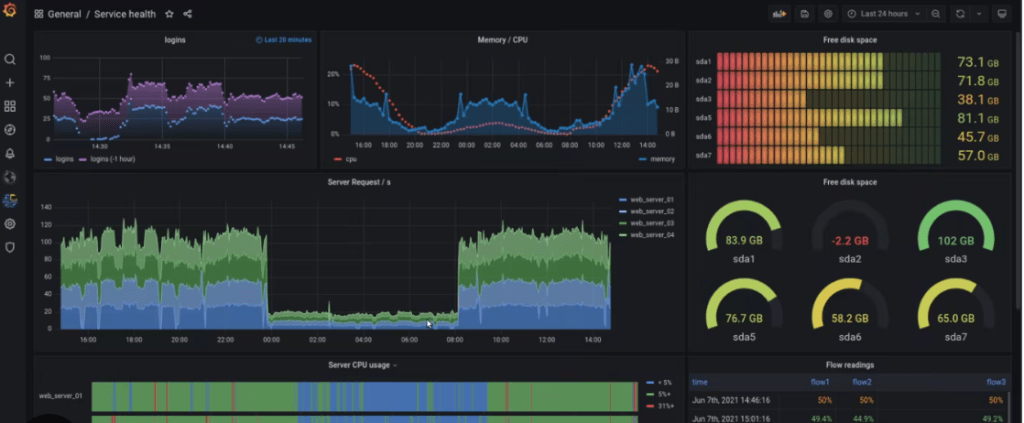Star the Service health dashboard

[169, 14]
